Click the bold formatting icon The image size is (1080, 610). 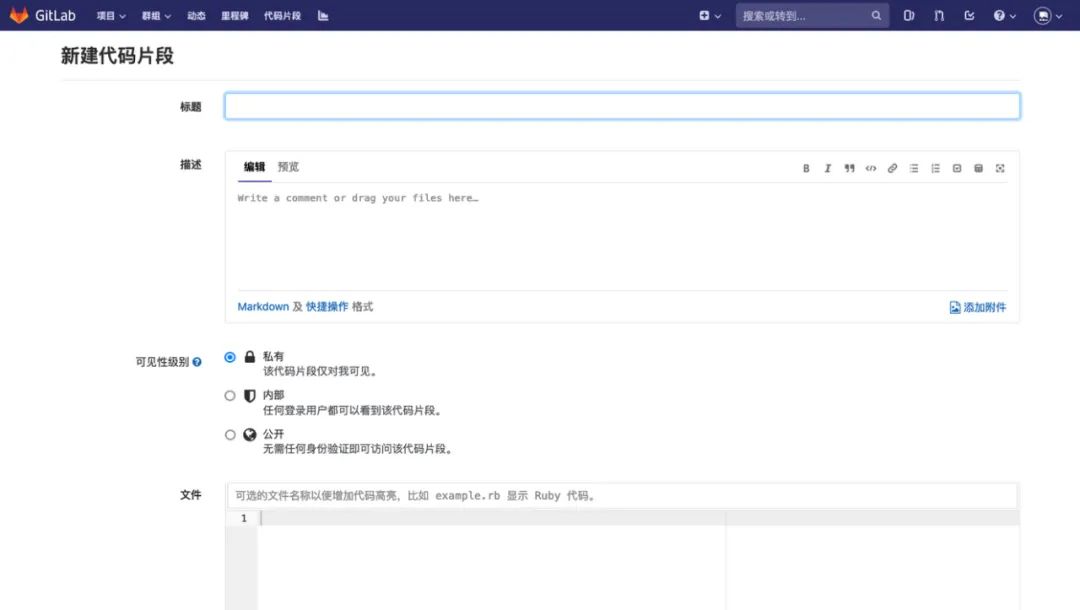click(x=806, y=169)
